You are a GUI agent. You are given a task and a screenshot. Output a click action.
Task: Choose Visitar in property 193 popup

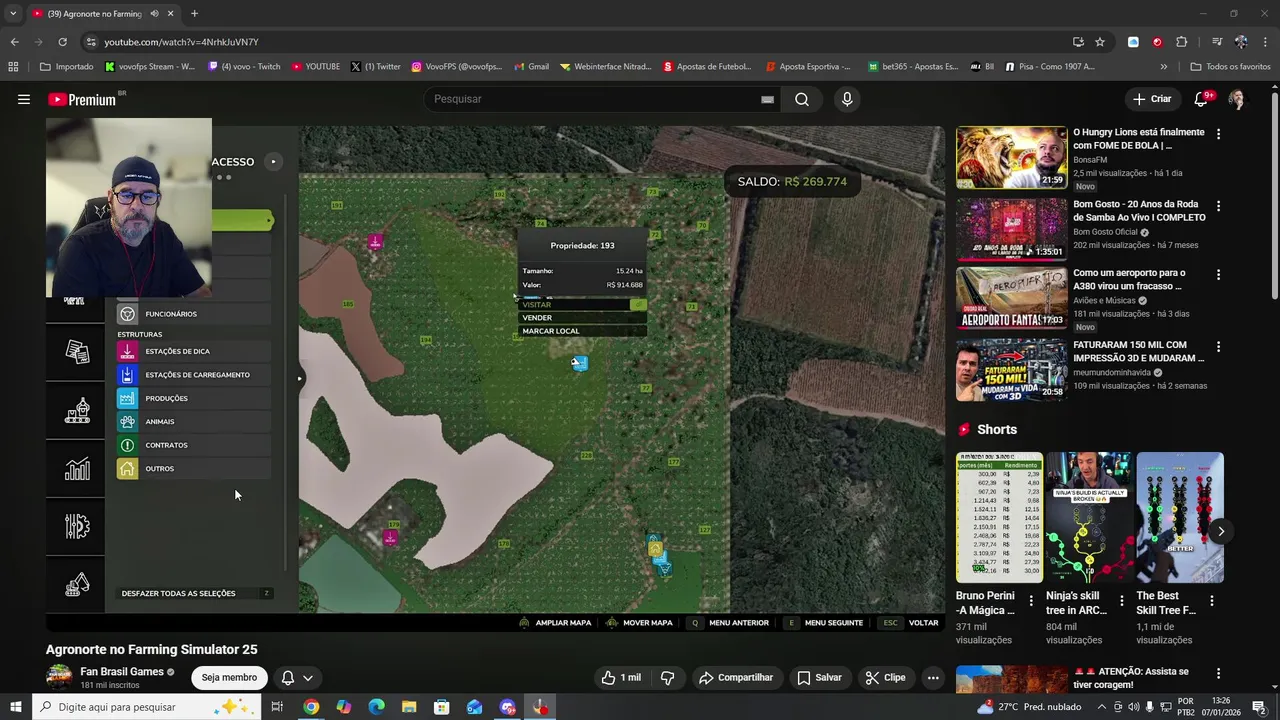pyautogui.click(x=582, y=305)
